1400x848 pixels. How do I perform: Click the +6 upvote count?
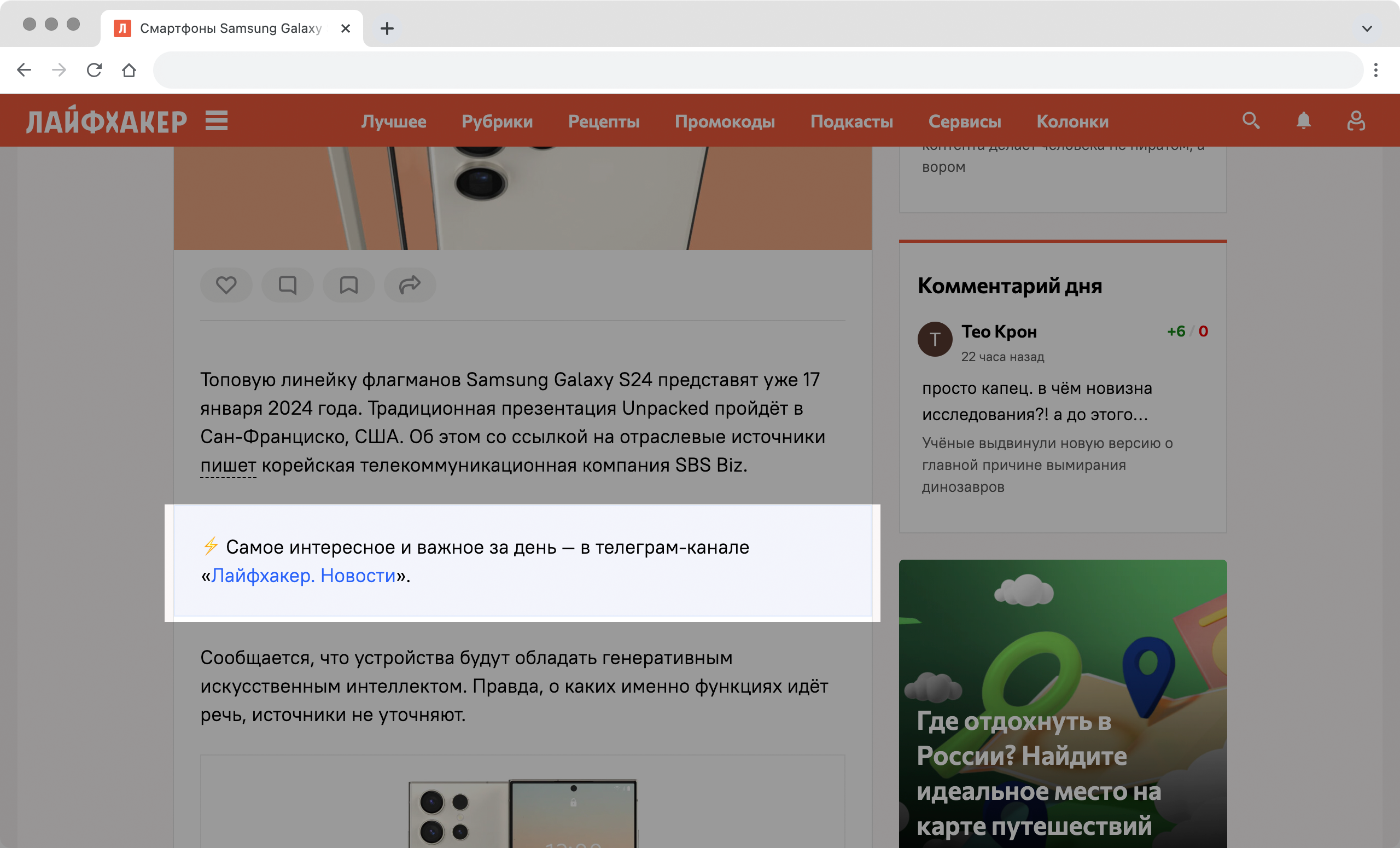[1176, 332]
